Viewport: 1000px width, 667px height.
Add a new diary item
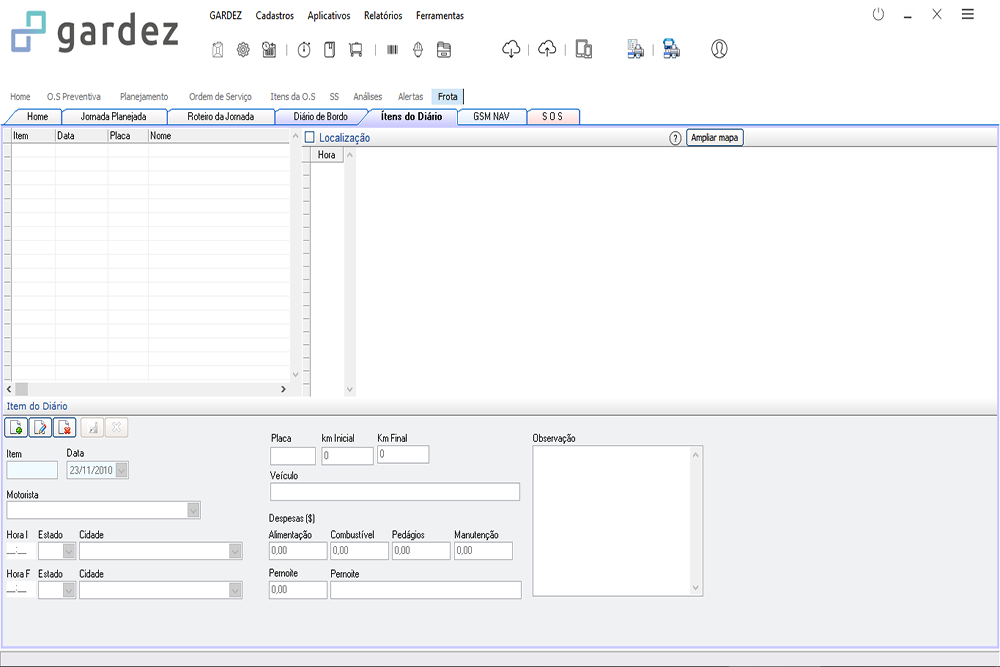click(x=16, y=427)
